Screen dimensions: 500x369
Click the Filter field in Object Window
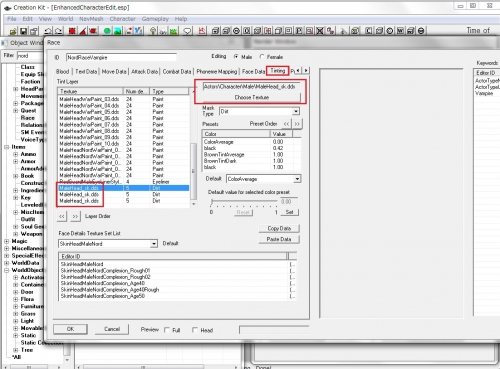pyautogui.click(x=30, y=56)
